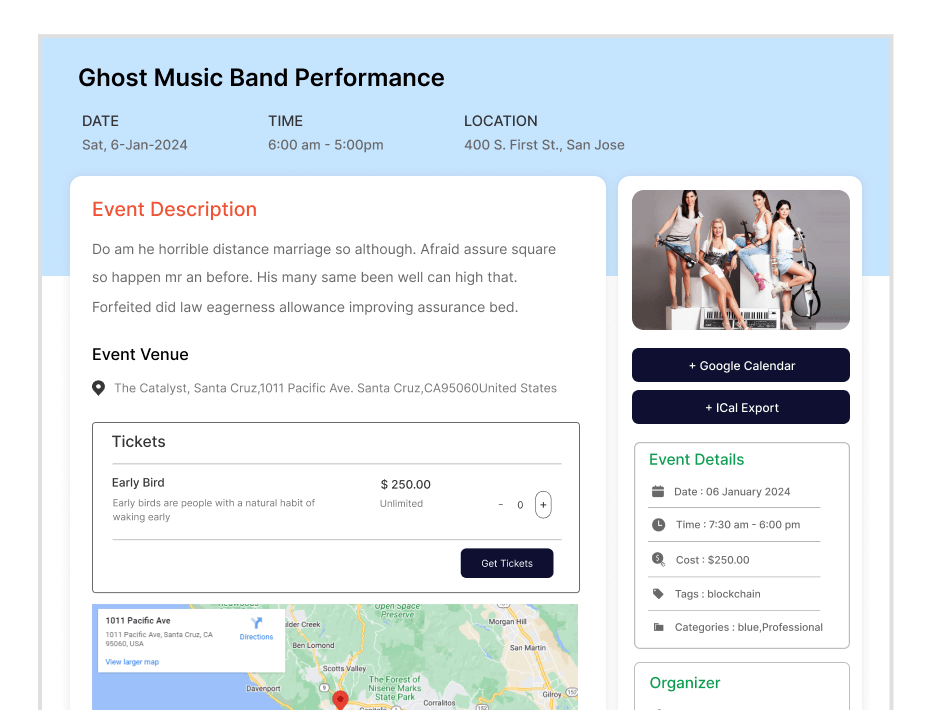
Task: Export event using ICal Export button
Action: tap(740, 407)
